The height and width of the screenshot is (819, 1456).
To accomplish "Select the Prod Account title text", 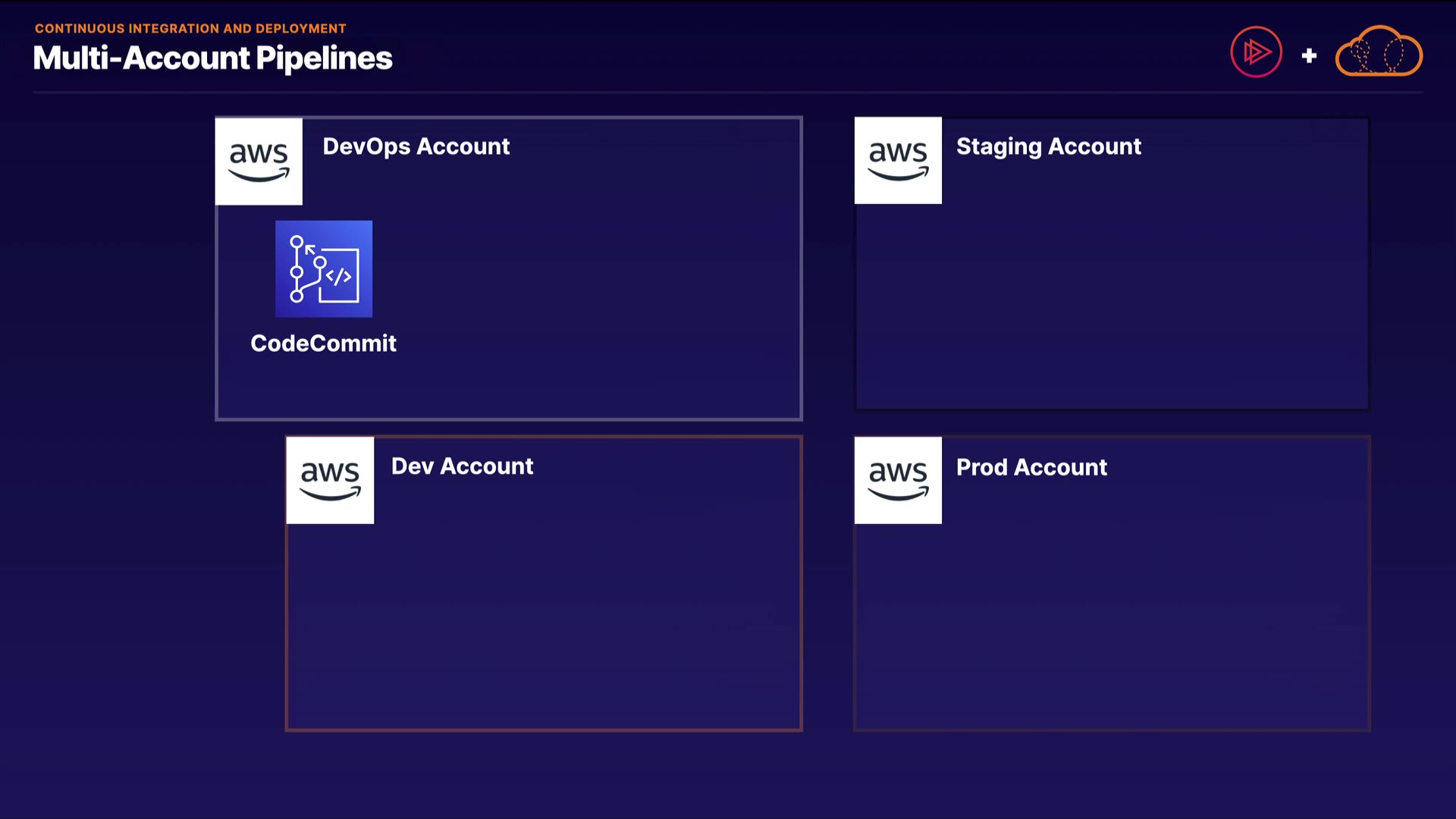I will 1031,467.
